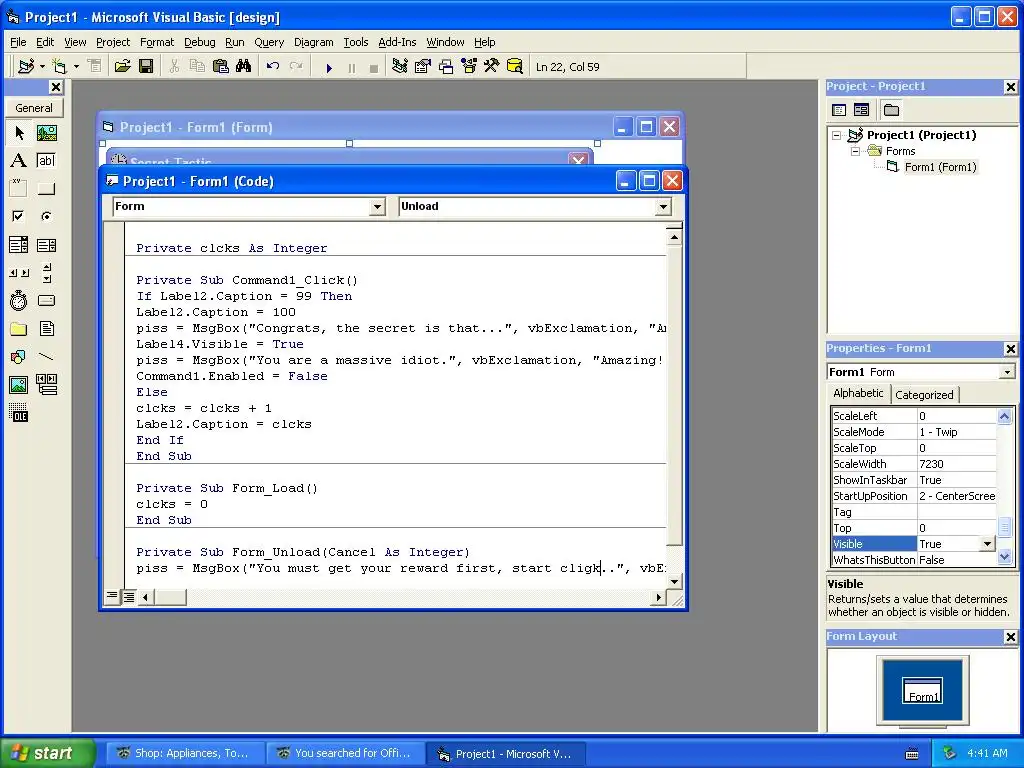1024x768 pixels.
Task: Select the TextBox control tool
Action: (x=46, y=161)
